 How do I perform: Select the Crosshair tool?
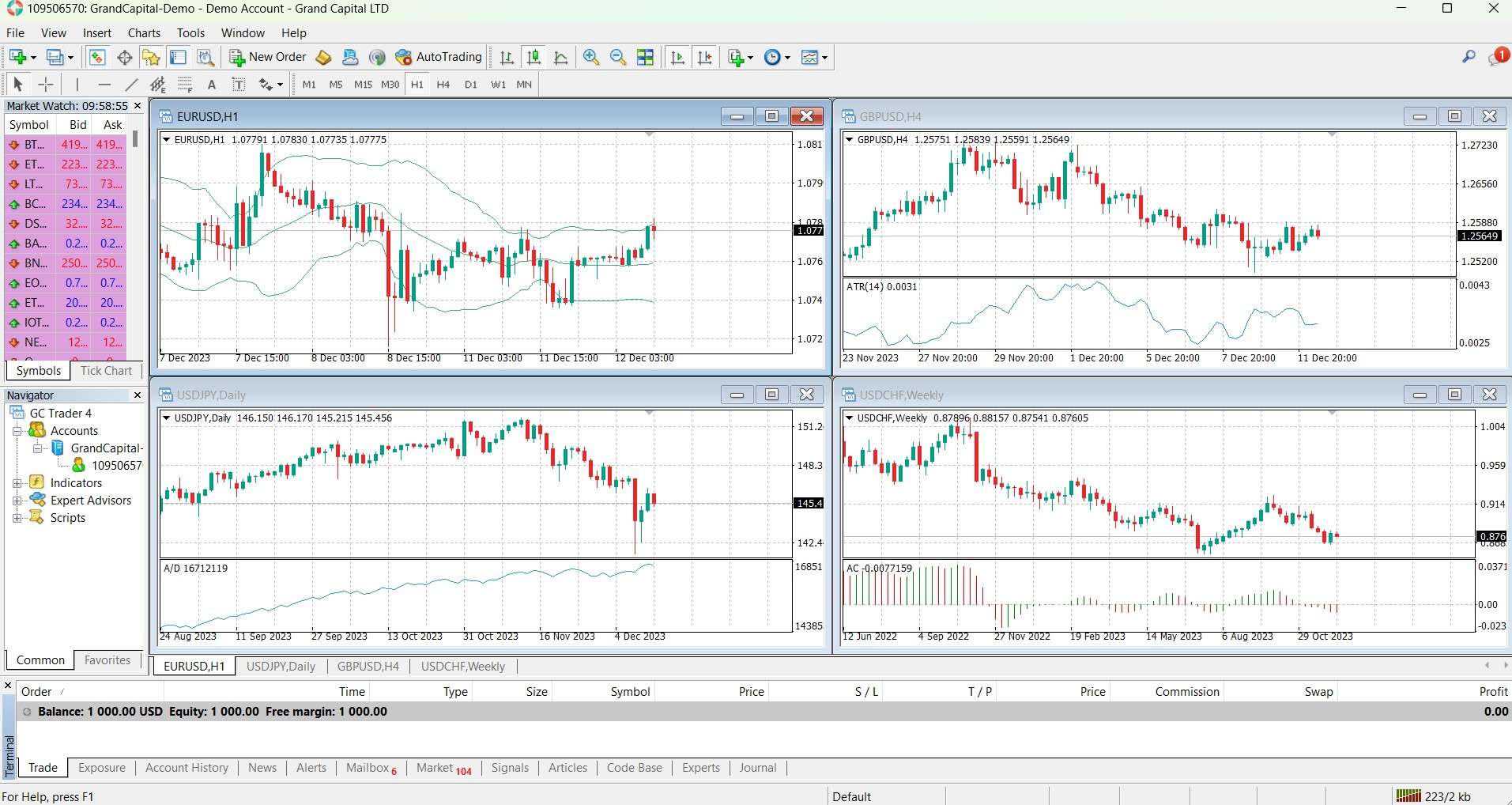tap(46, 85)
